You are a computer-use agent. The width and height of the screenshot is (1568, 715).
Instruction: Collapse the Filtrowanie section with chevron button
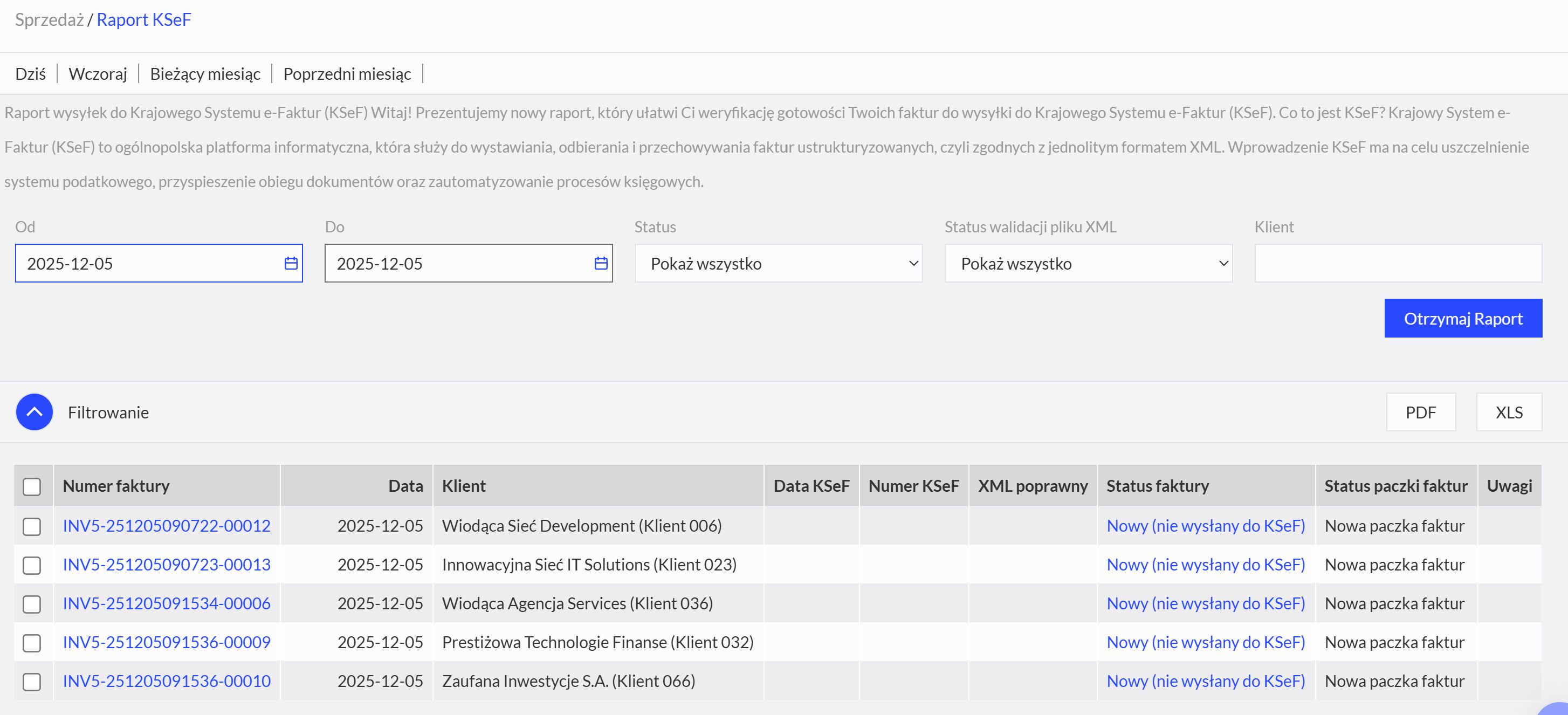tap(35, 412)
